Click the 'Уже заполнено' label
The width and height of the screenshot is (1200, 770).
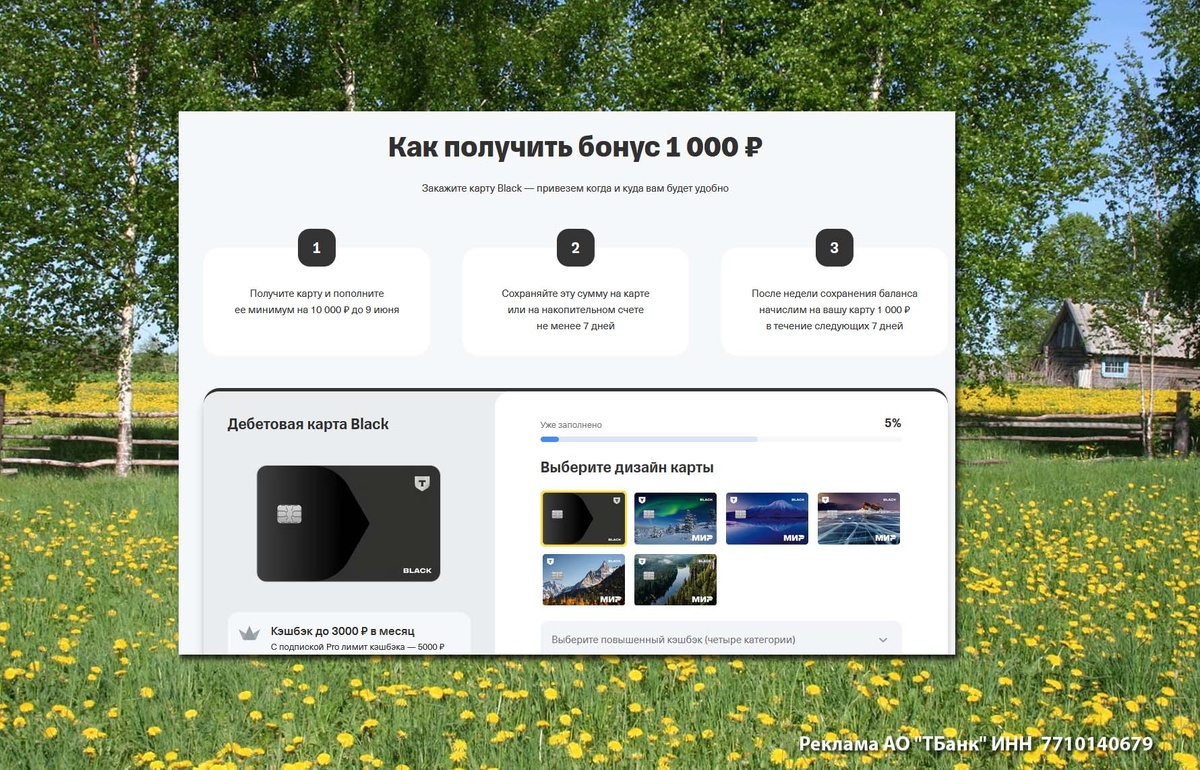coord(571,425)
